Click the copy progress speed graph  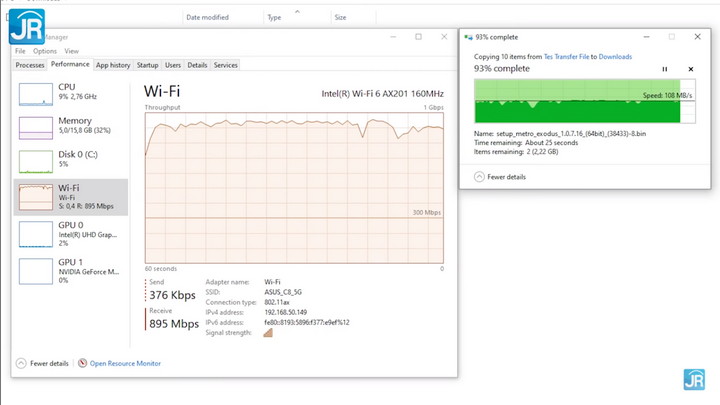tap(585, 101)
